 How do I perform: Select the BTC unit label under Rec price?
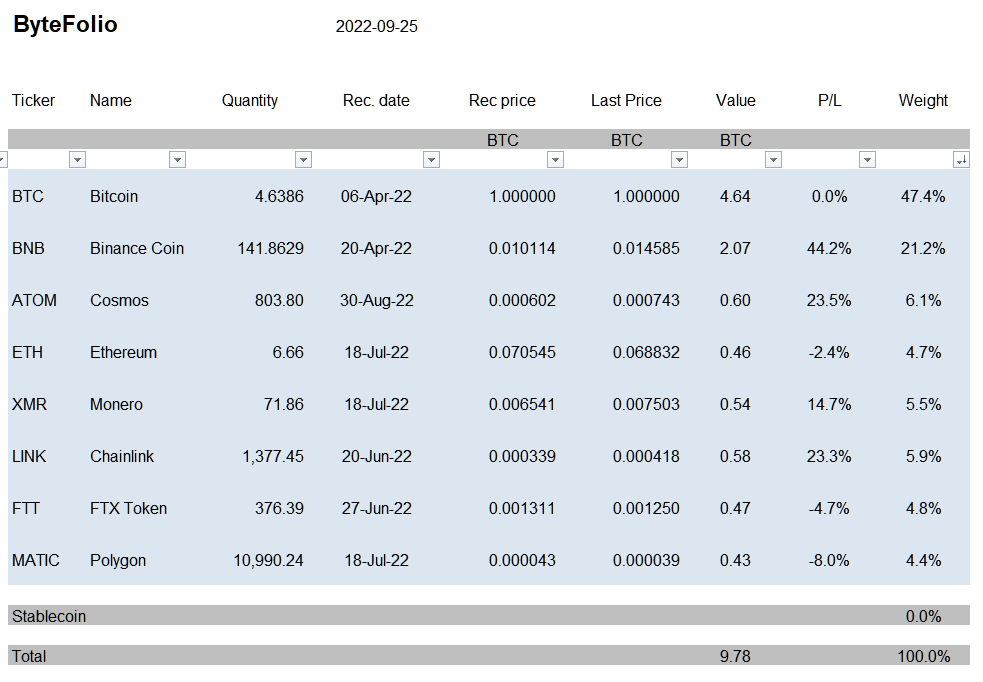tap(503, 140)
